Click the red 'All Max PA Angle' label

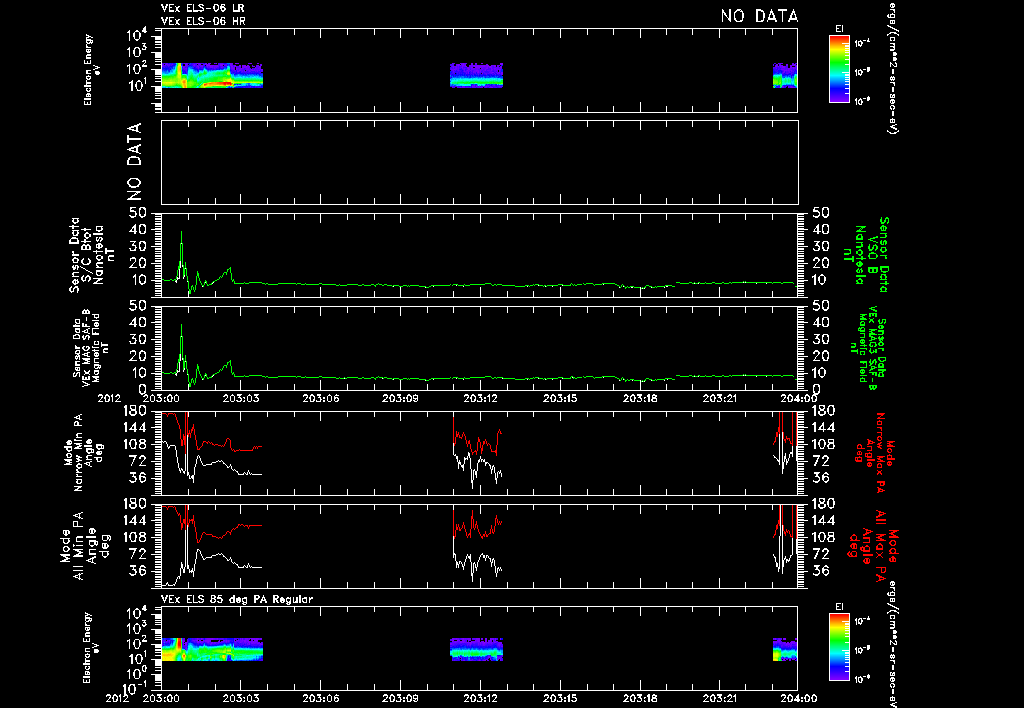872,545
